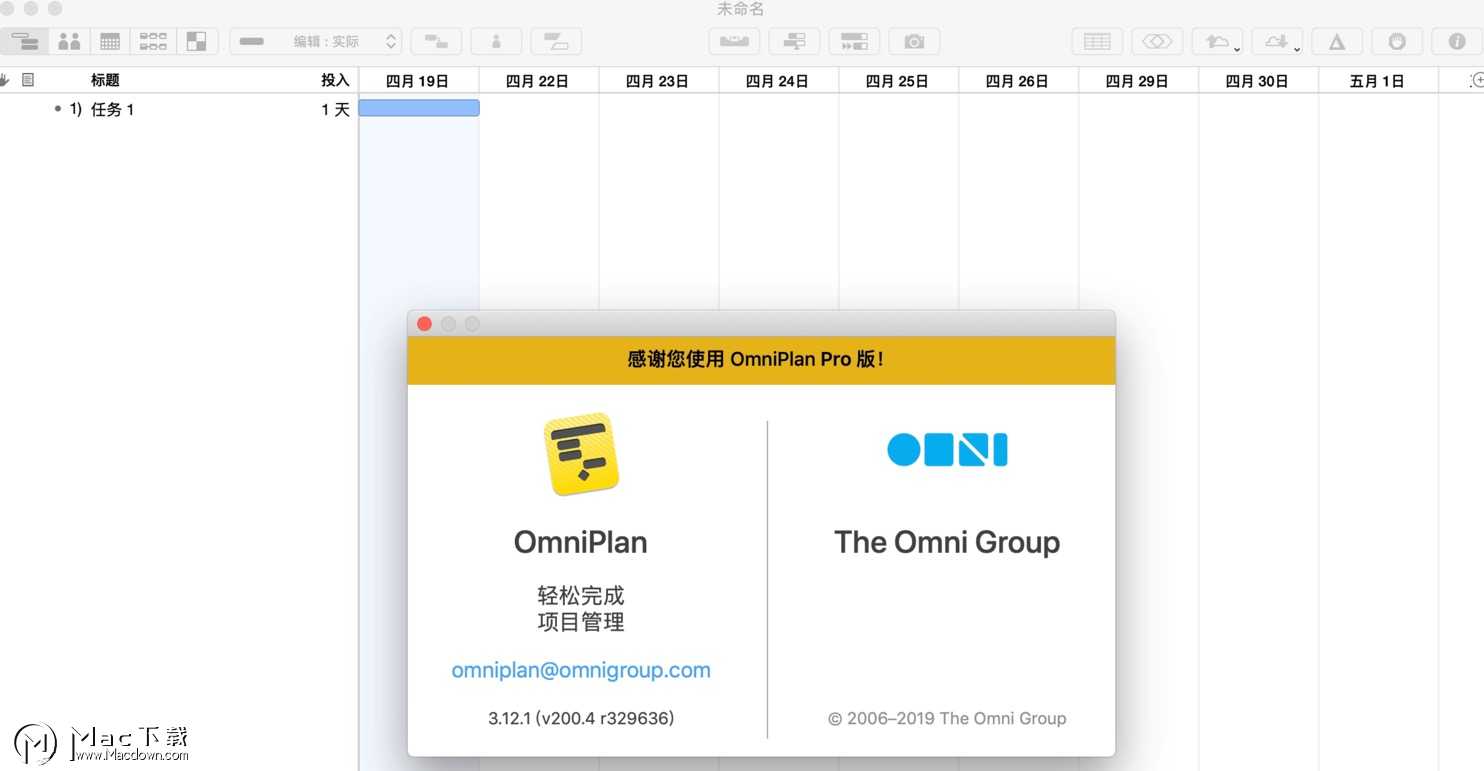Image resolution: width=1484 pixels, height=771 pixels.
Task: Click the OmniPlan Pro thank-you banner
Action: 761,360
